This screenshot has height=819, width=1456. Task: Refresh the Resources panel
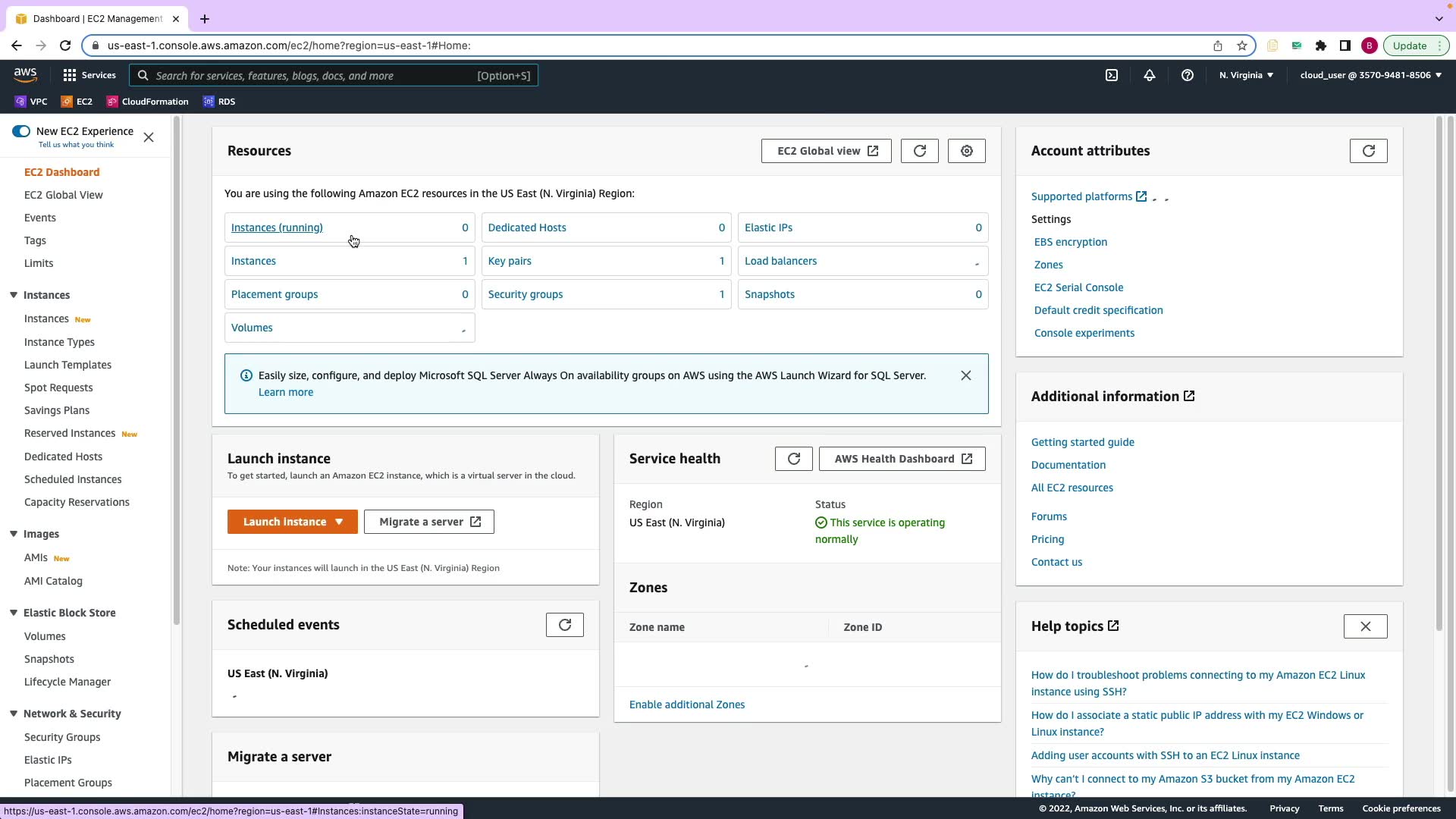[x=919, y=151]
